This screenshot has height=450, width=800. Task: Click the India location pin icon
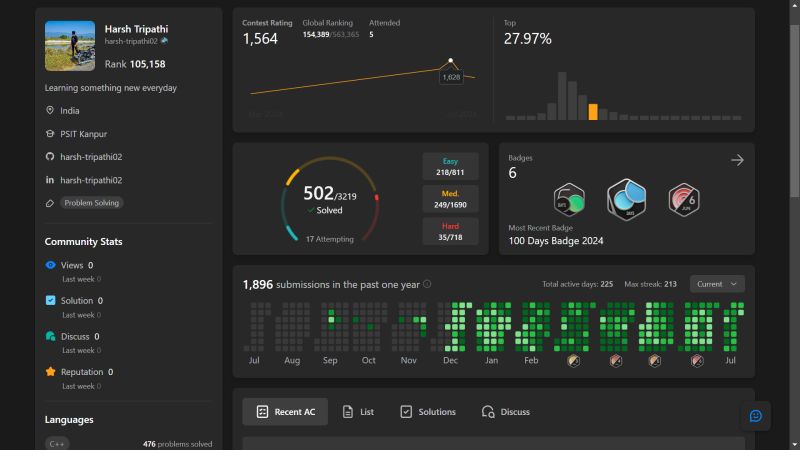tap(49, 110)
